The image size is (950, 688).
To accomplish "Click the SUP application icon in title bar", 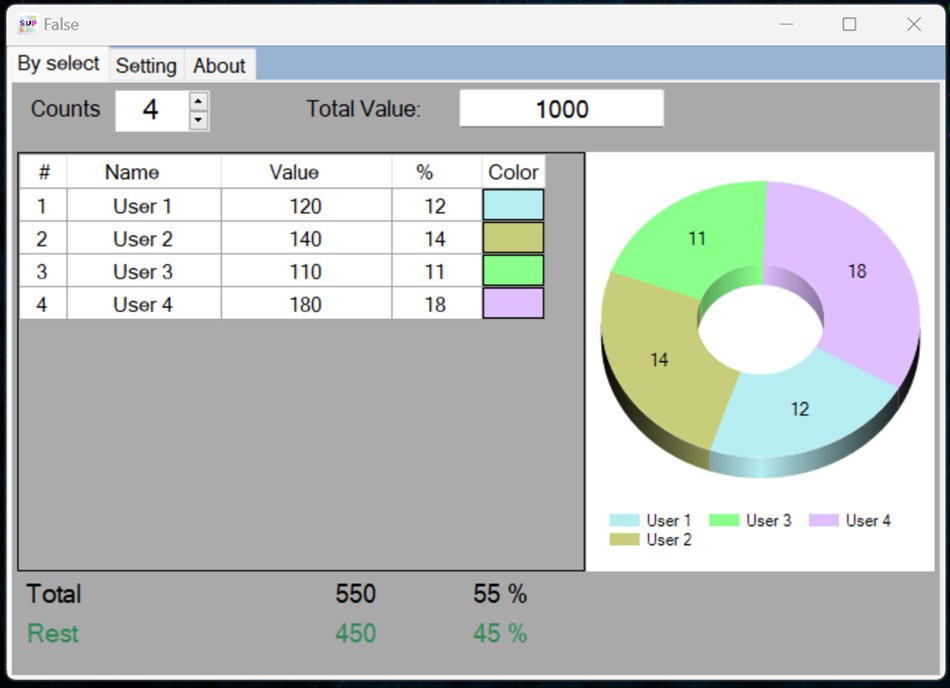I will coord(26,22).
